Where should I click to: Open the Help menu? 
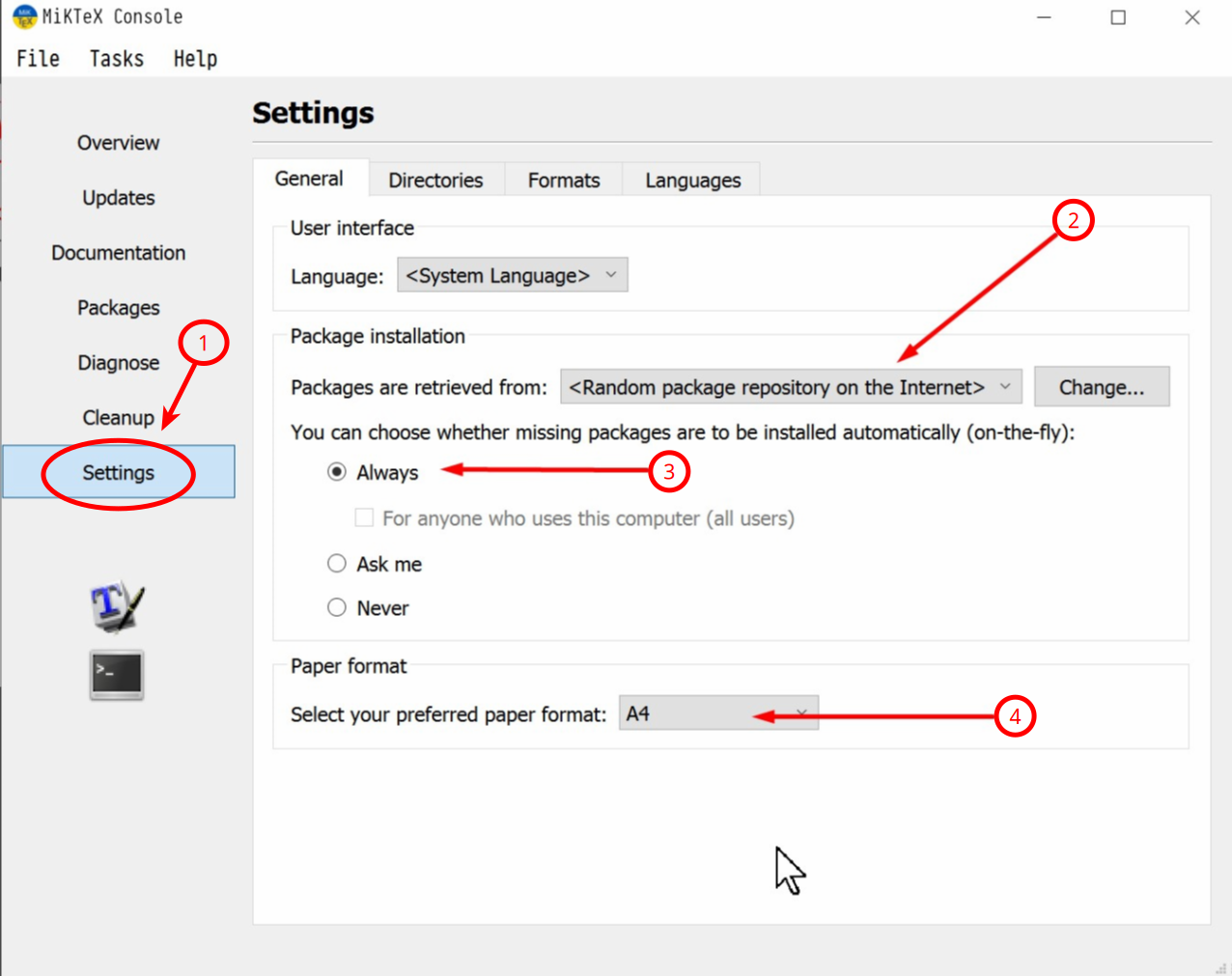click(x=195, y=59)
